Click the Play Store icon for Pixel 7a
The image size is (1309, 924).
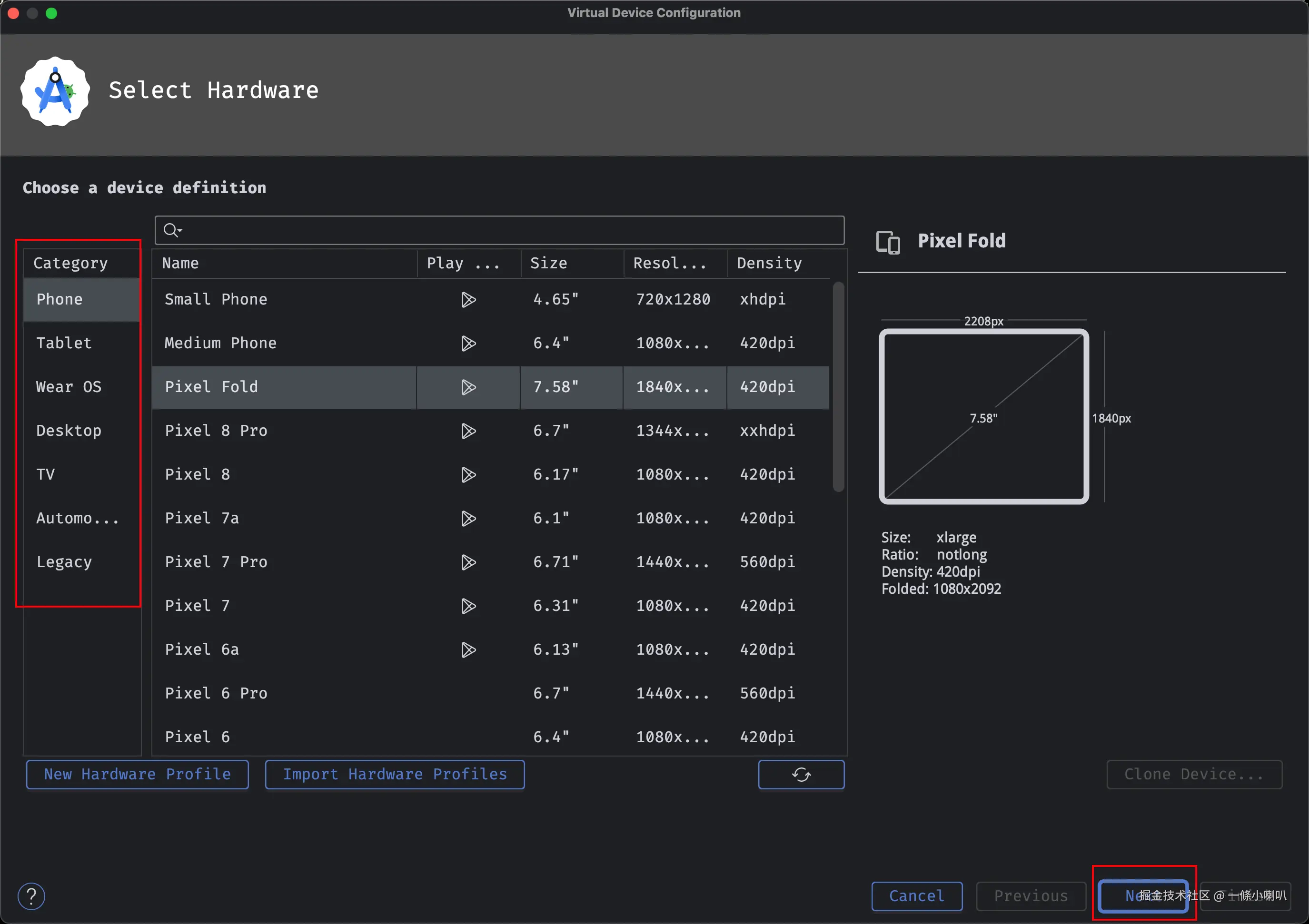pos(468,518)
